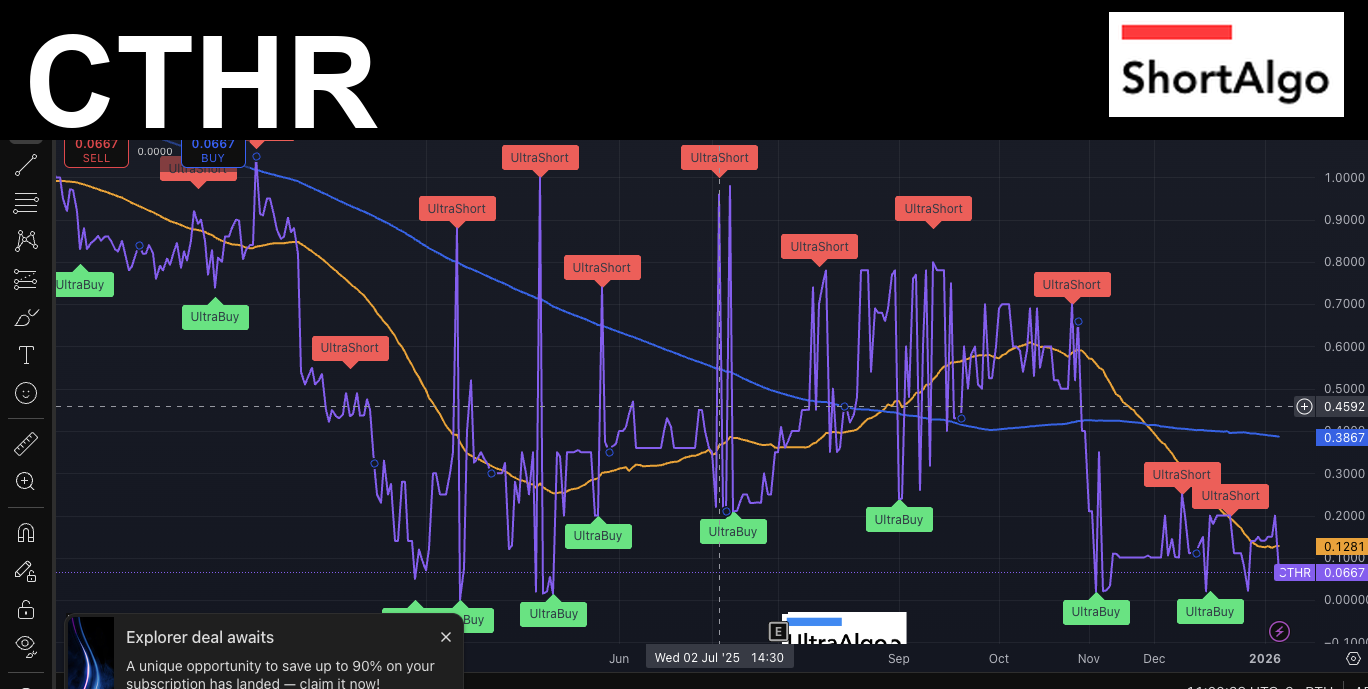The height and width of the screenshot is (689, 1368).
Task: Toggle lock all drawing tools
Action: pos(26,609)
